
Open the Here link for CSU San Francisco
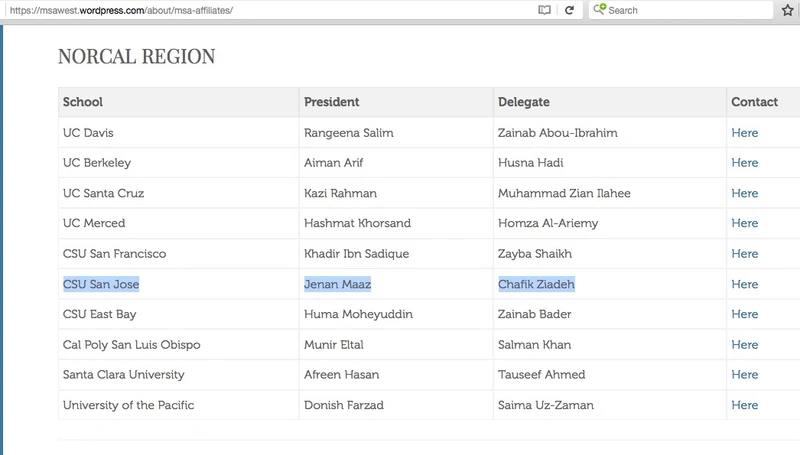tap(744, 254)
